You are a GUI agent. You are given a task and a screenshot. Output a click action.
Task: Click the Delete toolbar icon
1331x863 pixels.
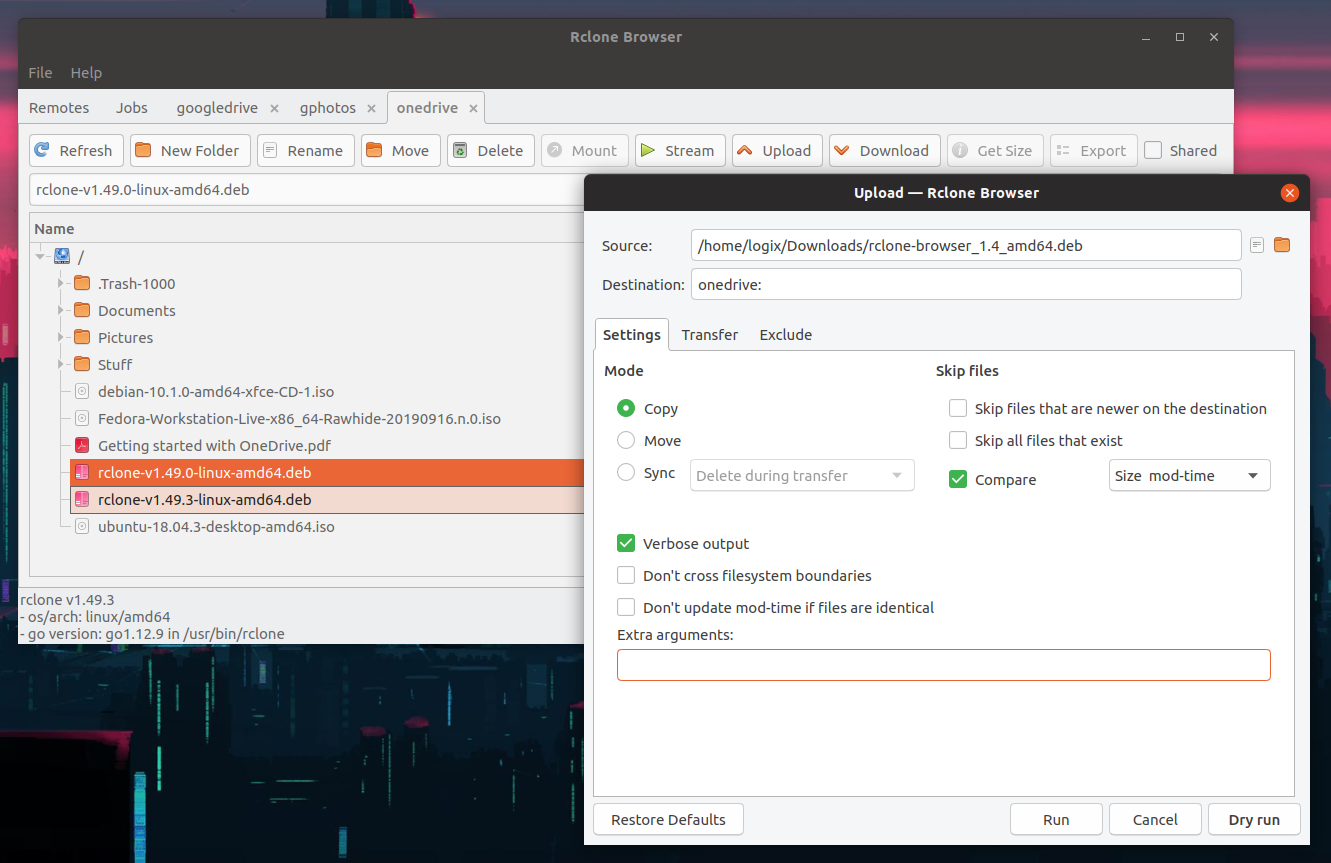490,150
